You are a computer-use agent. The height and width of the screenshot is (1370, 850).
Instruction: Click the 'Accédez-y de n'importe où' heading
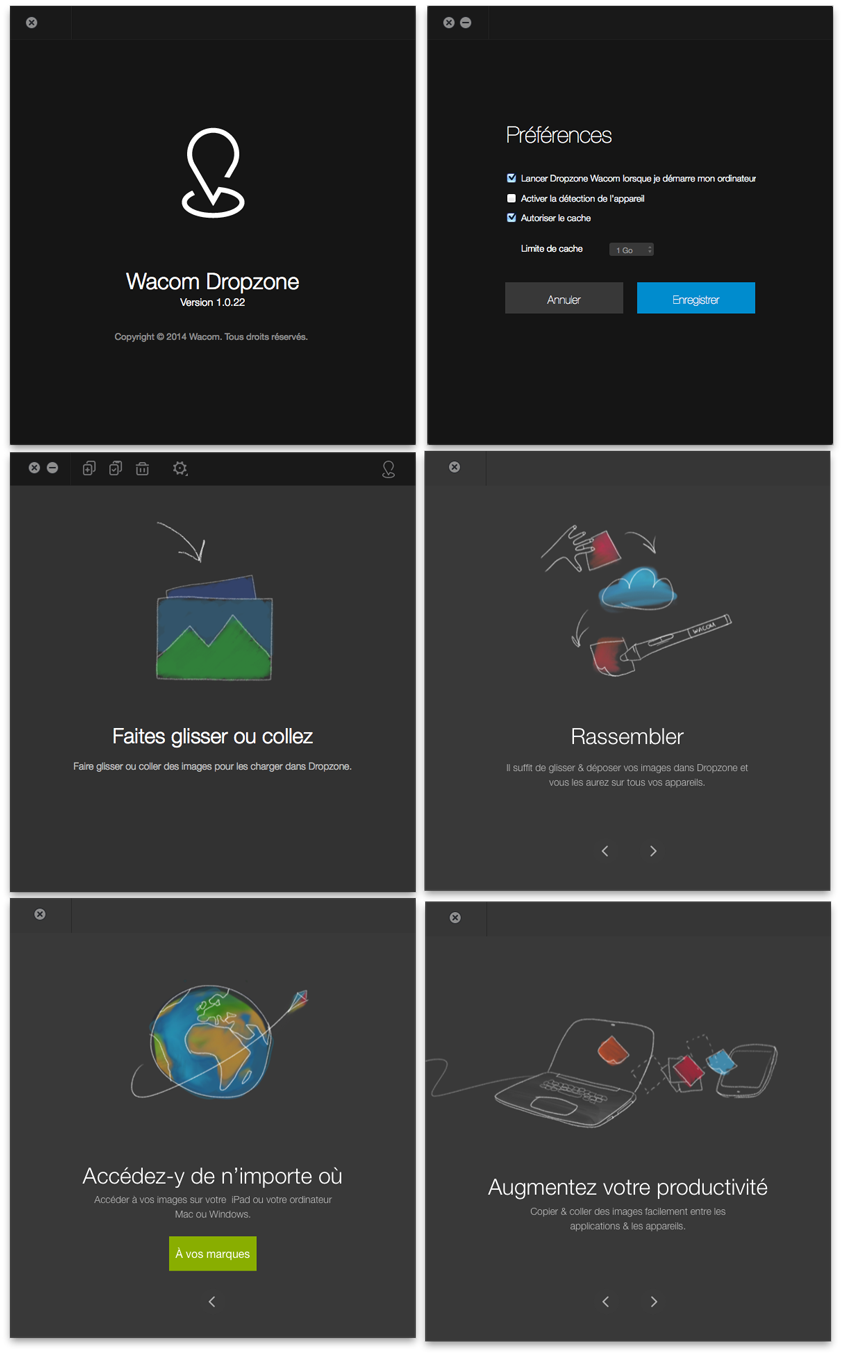213,1177
